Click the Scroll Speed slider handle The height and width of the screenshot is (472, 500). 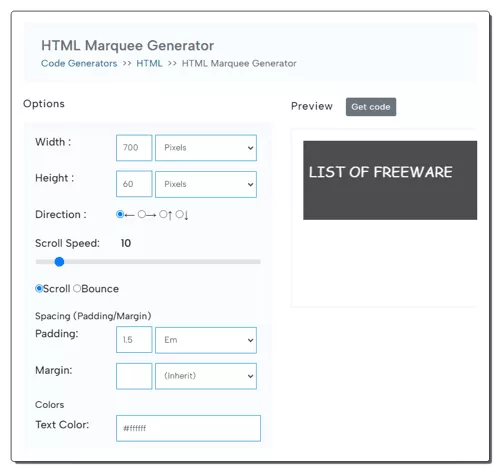[x=59, y=262]
